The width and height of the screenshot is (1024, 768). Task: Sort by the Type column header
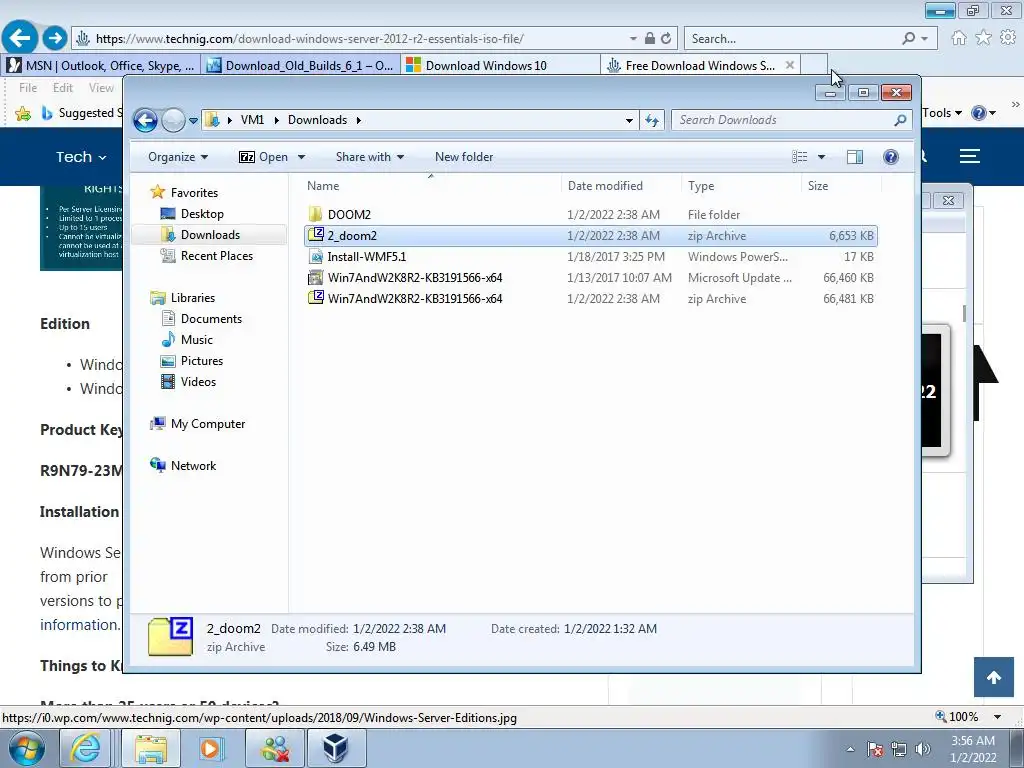pyautogui.click(x=701, y=185)
